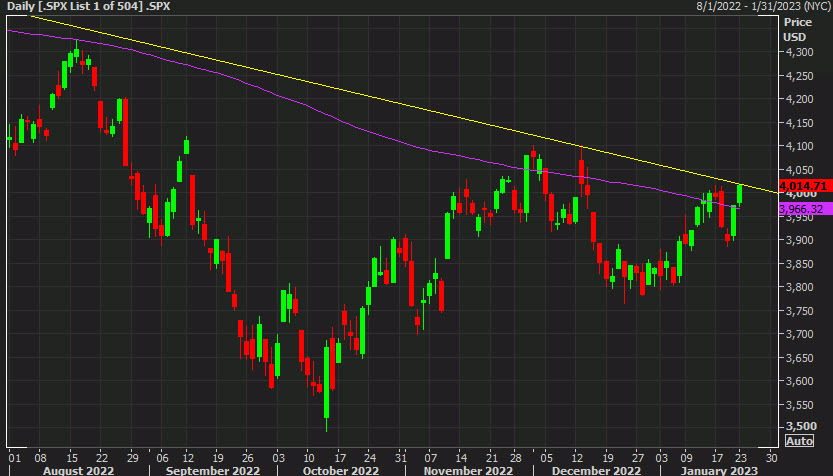Click the January 2023 month label
This screenshot has height=476, width=833.
(x=719, y=471)
